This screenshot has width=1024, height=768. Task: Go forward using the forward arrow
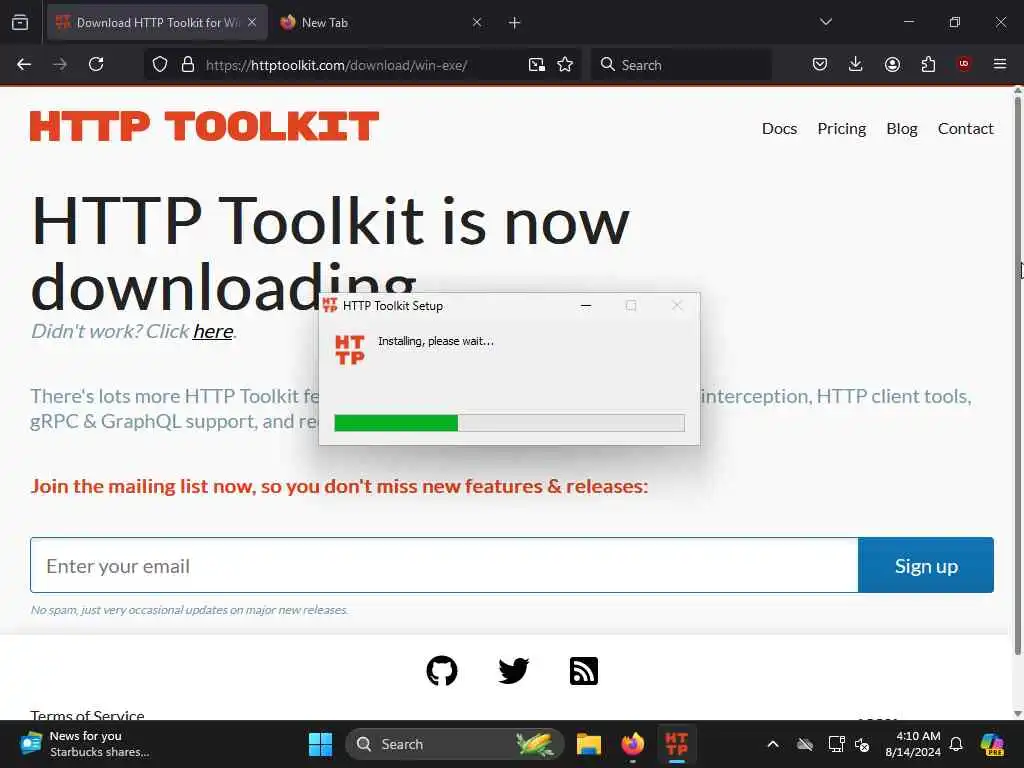coord(60,65)
